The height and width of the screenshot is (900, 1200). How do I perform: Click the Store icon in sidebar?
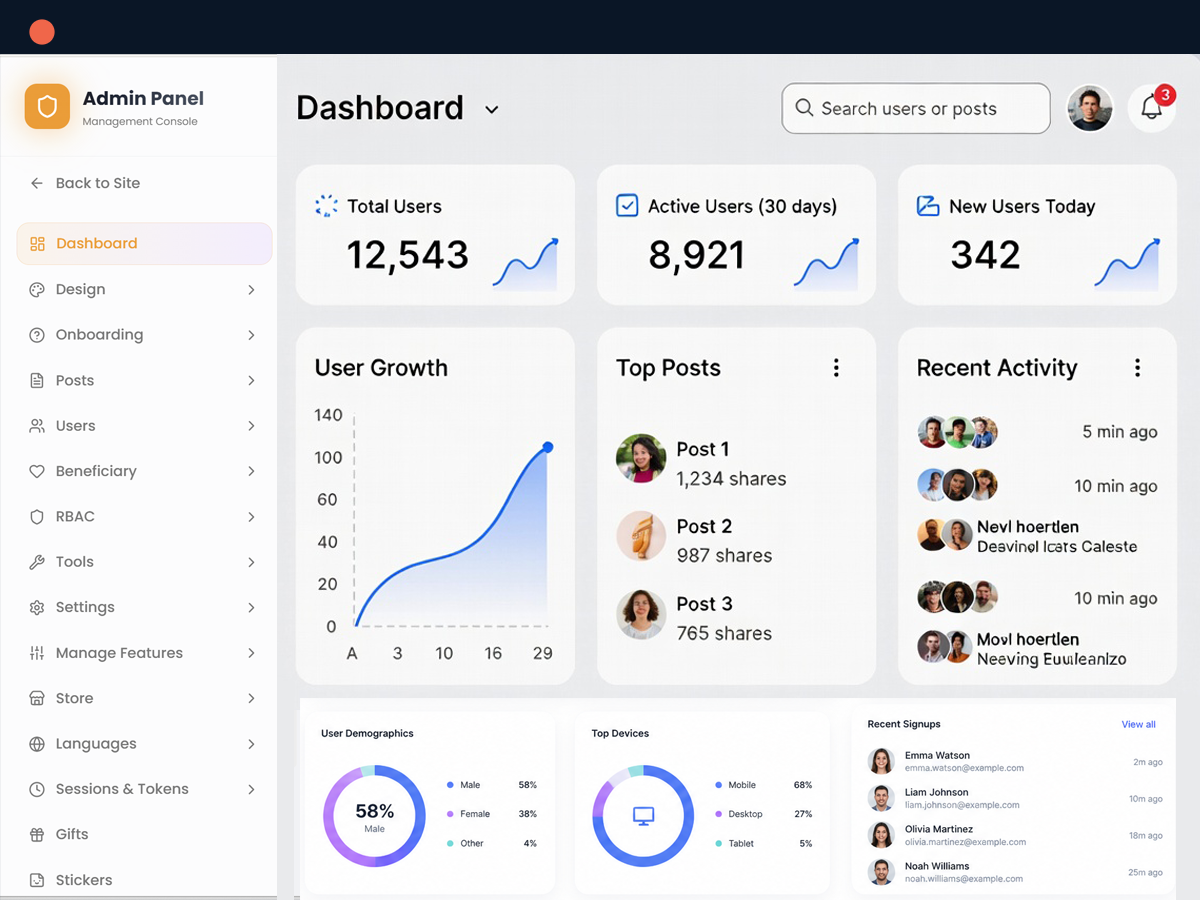point(37,698)
